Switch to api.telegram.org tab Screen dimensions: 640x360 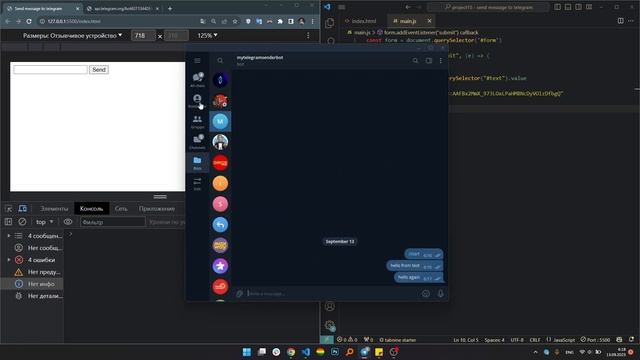pyautogui.click(x=122, y=8)
